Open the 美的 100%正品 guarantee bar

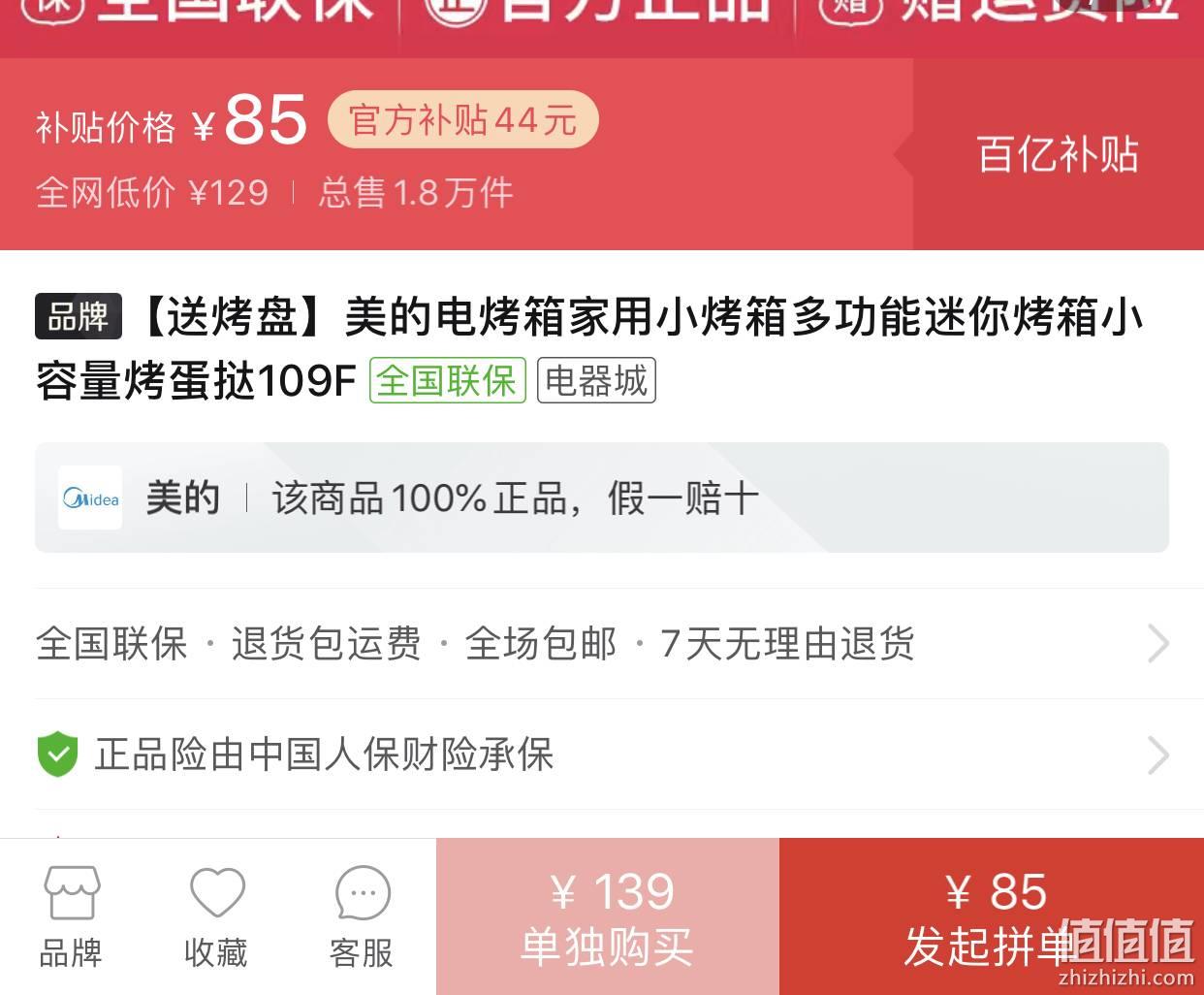[602, 497]
